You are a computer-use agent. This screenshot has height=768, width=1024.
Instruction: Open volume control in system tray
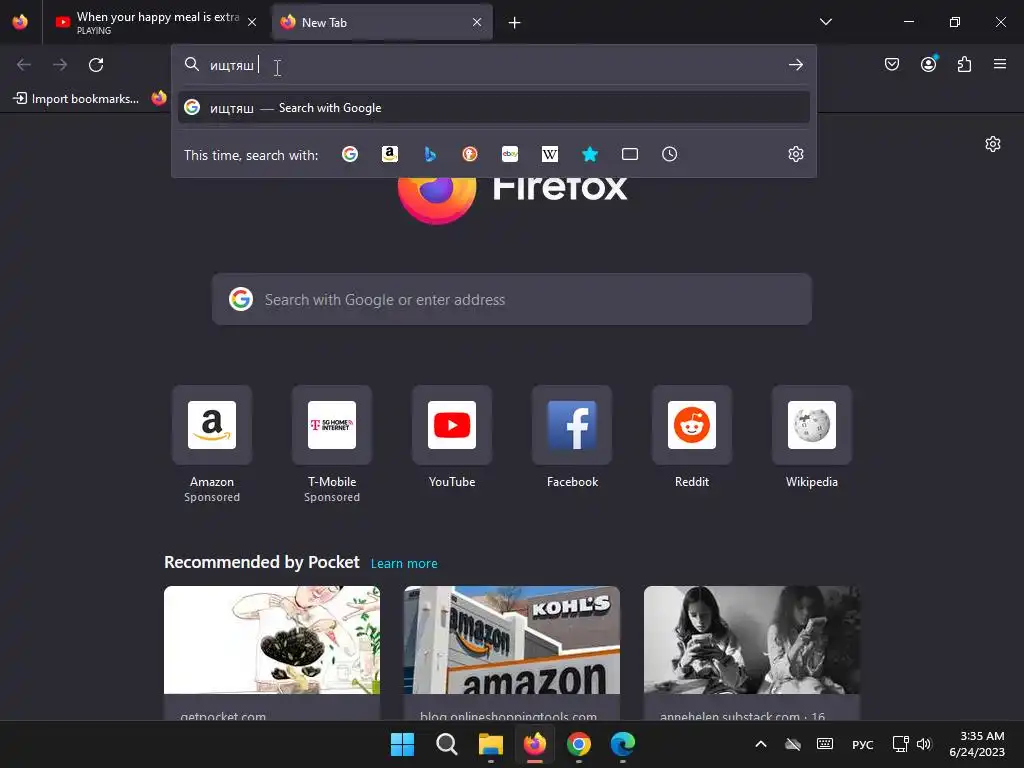click(924, 744)
